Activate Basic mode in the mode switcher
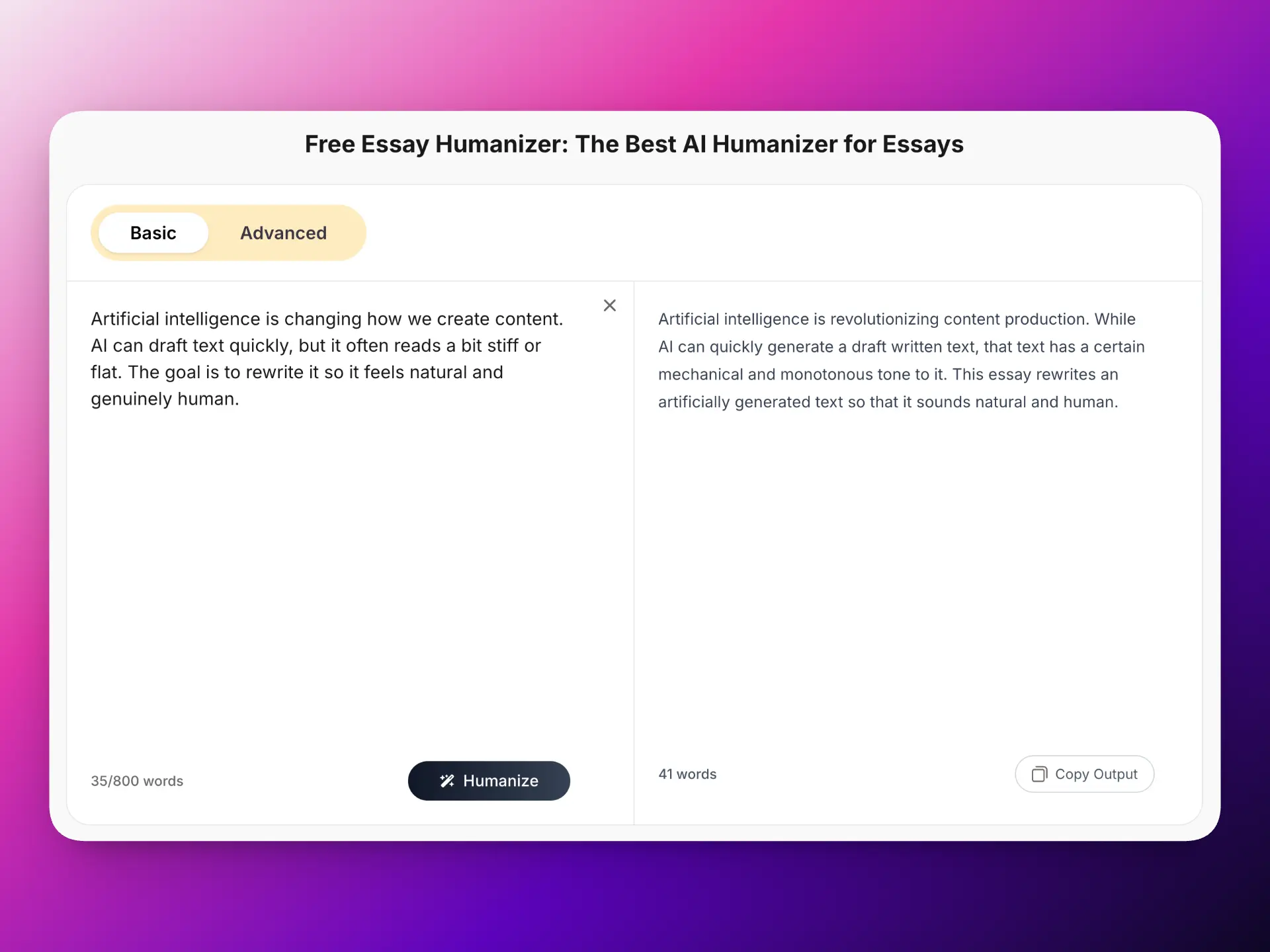 coord(152,233)
